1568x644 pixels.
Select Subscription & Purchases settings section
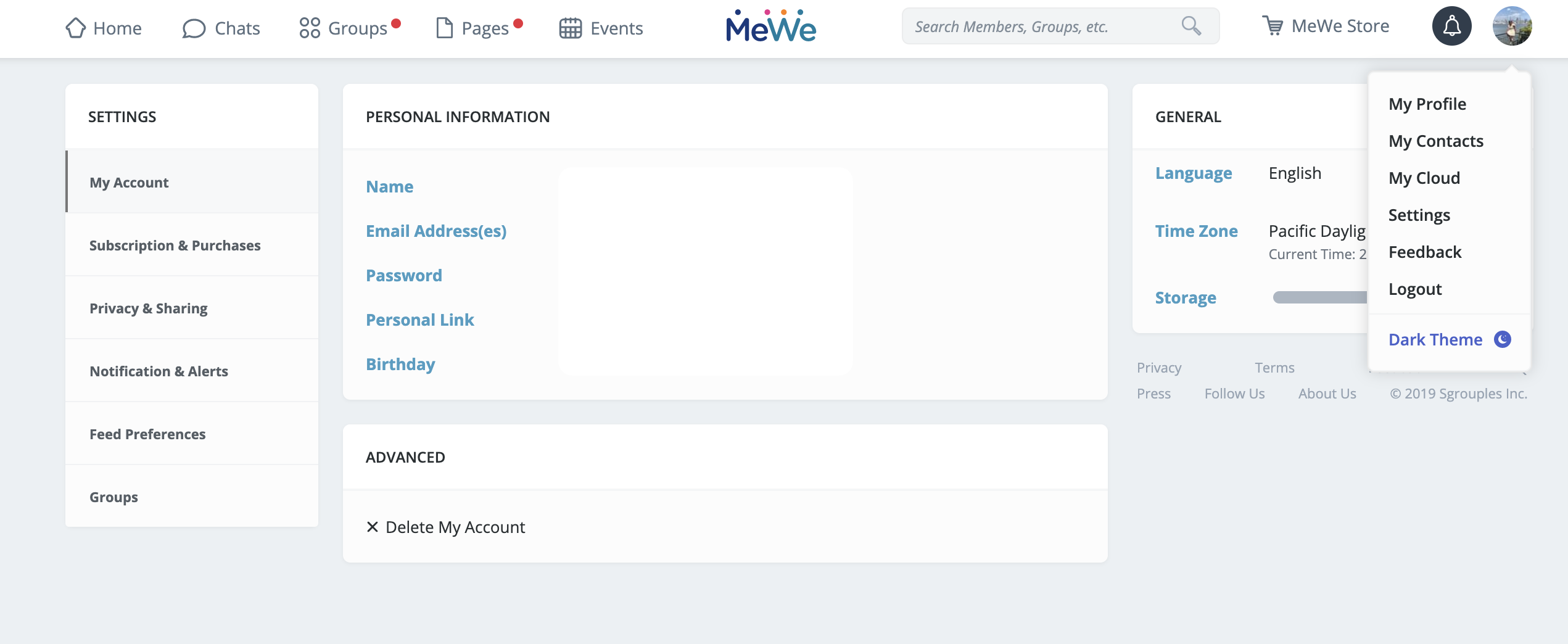(x=192, y=245)
